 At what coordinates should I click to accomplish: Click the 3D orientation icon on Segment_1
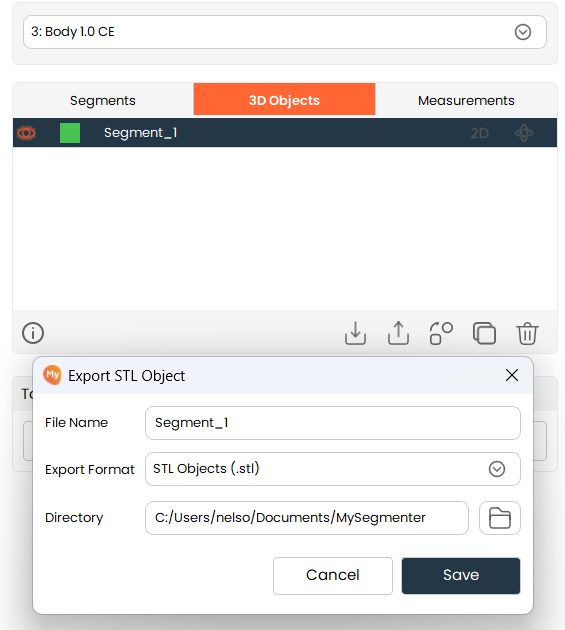(x=524, y=133)
